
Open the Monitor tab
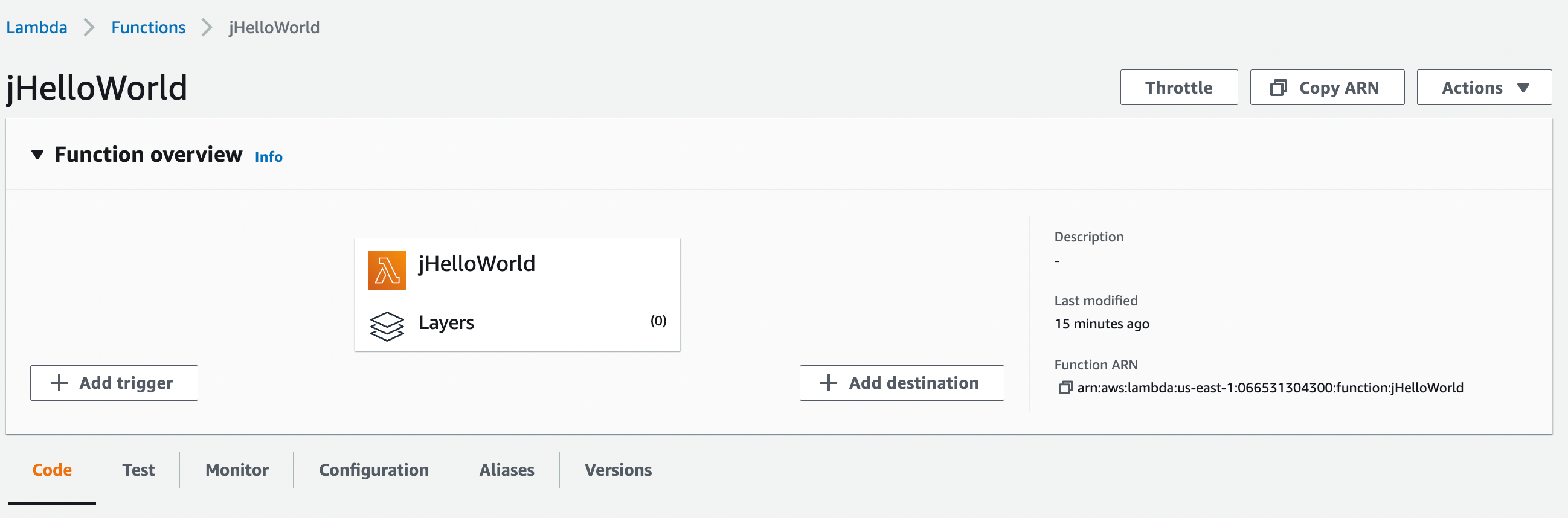237,470
